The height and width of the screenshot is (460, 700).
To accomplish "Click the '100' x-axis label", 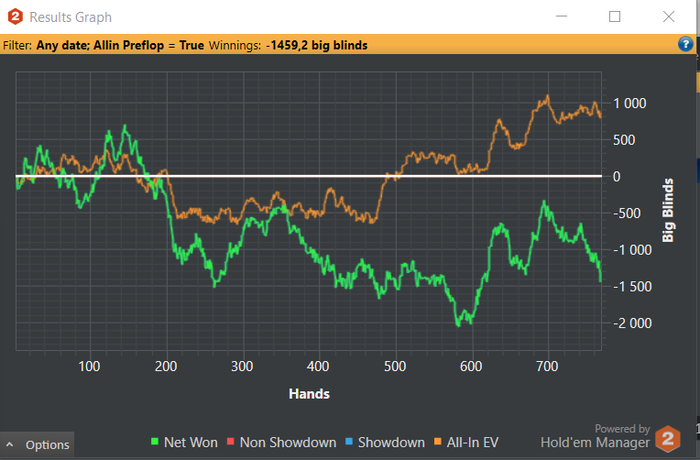I will tap(89, 366).
